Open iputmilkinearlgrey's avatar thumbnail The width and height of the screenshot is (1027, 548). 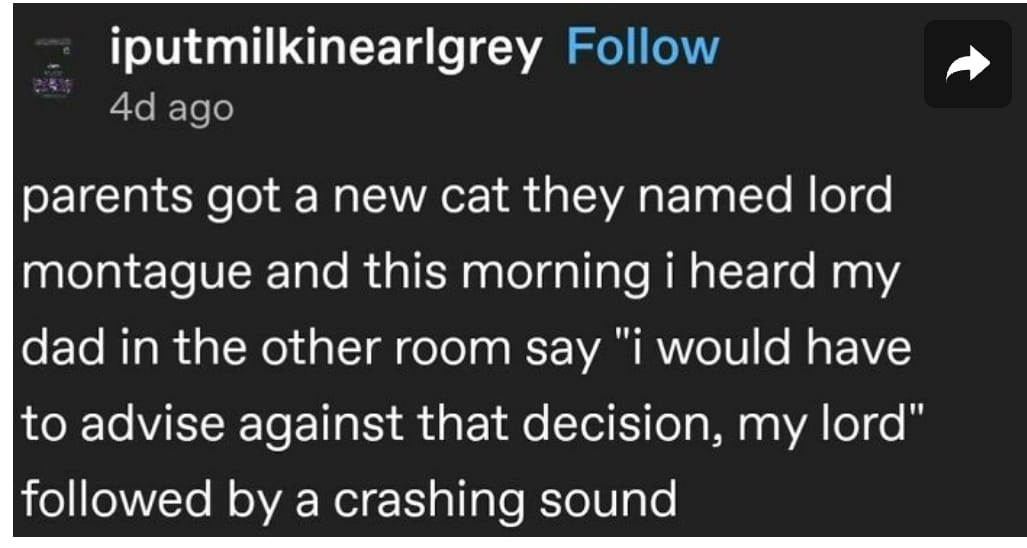pyautogui.click(x=53, y=68)
